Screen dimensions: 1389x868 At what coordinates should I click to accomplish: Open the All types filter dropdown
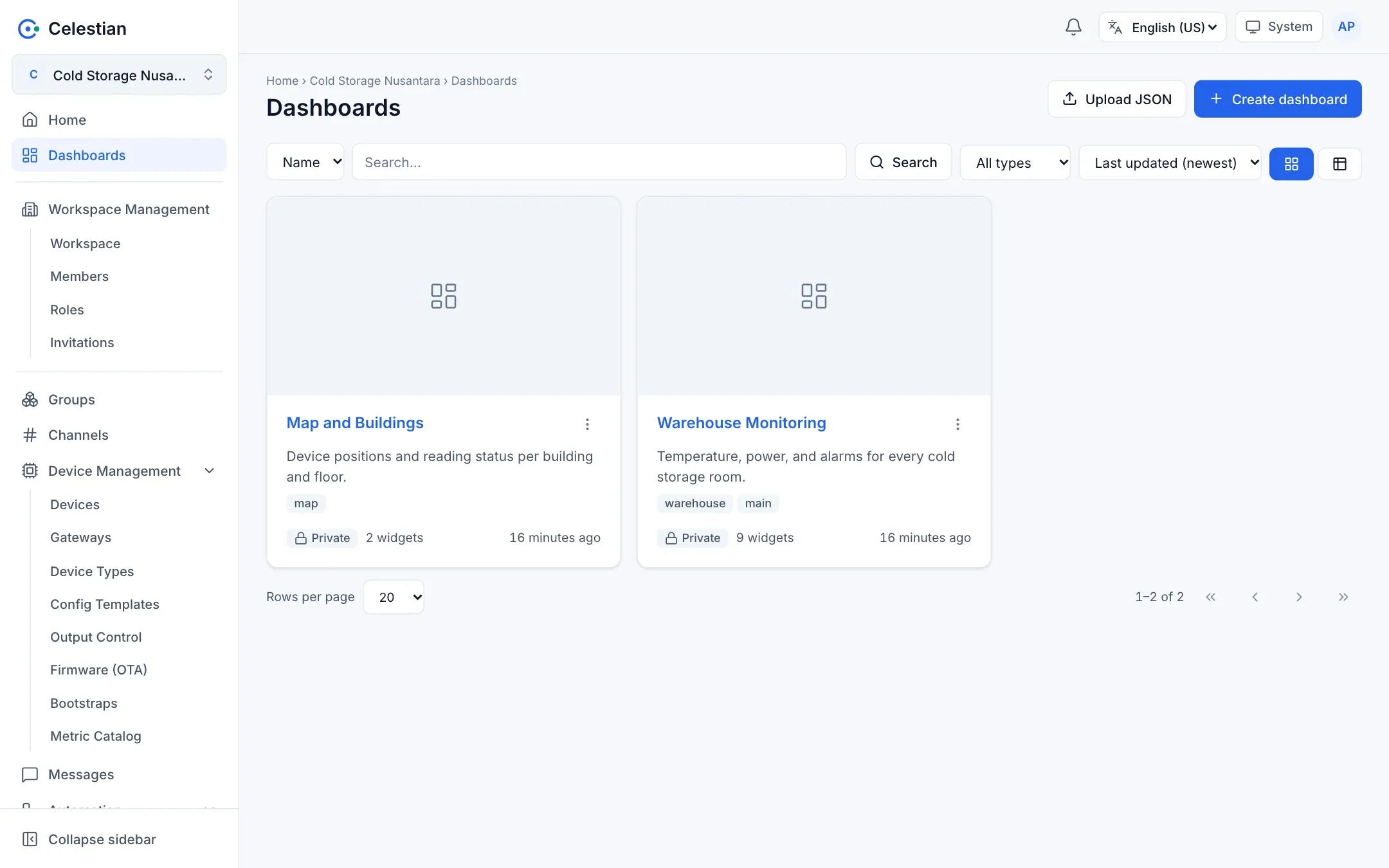pyautogui.click(x=1015, y=163)
